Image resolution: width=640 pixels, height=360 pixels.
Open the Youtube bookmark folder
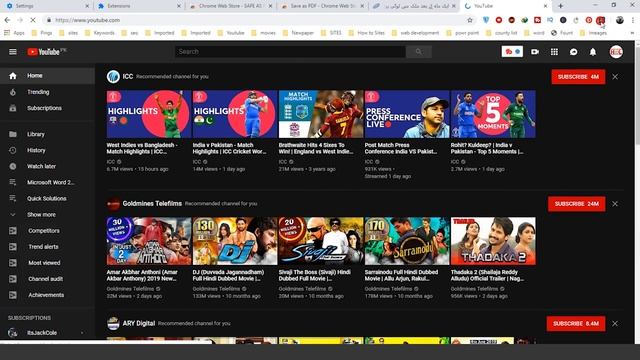[x=231, y=33]
